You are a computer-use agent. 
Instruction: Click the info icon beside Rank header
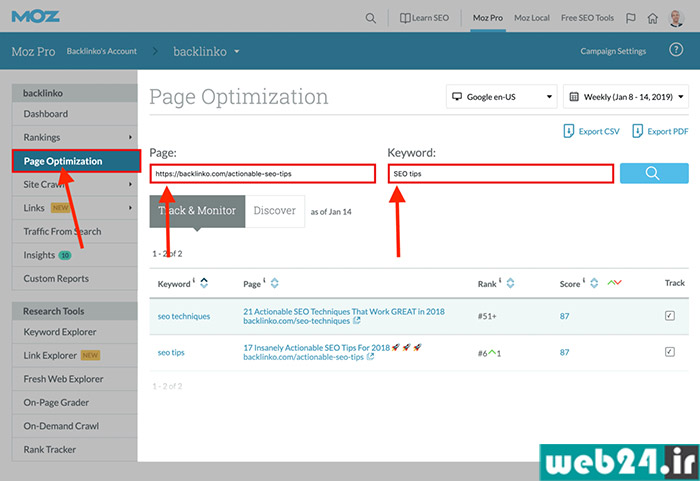coord(500,280)
